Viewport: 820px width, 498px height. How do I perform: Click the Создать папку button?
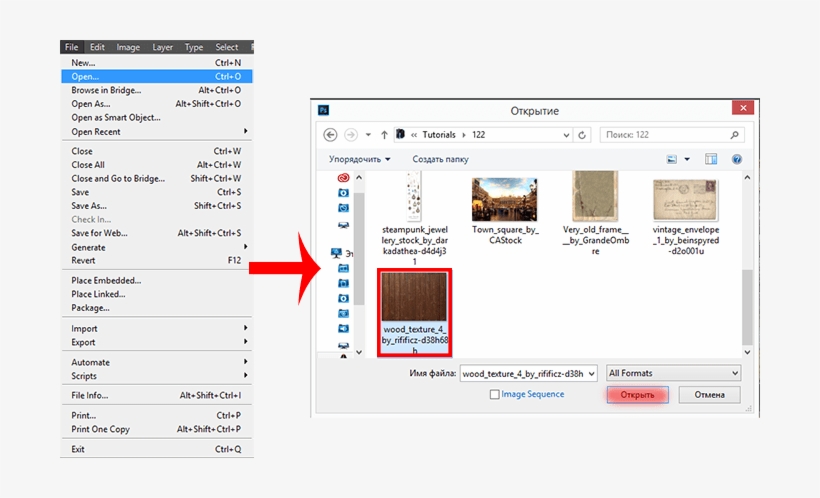pos(440,159)
